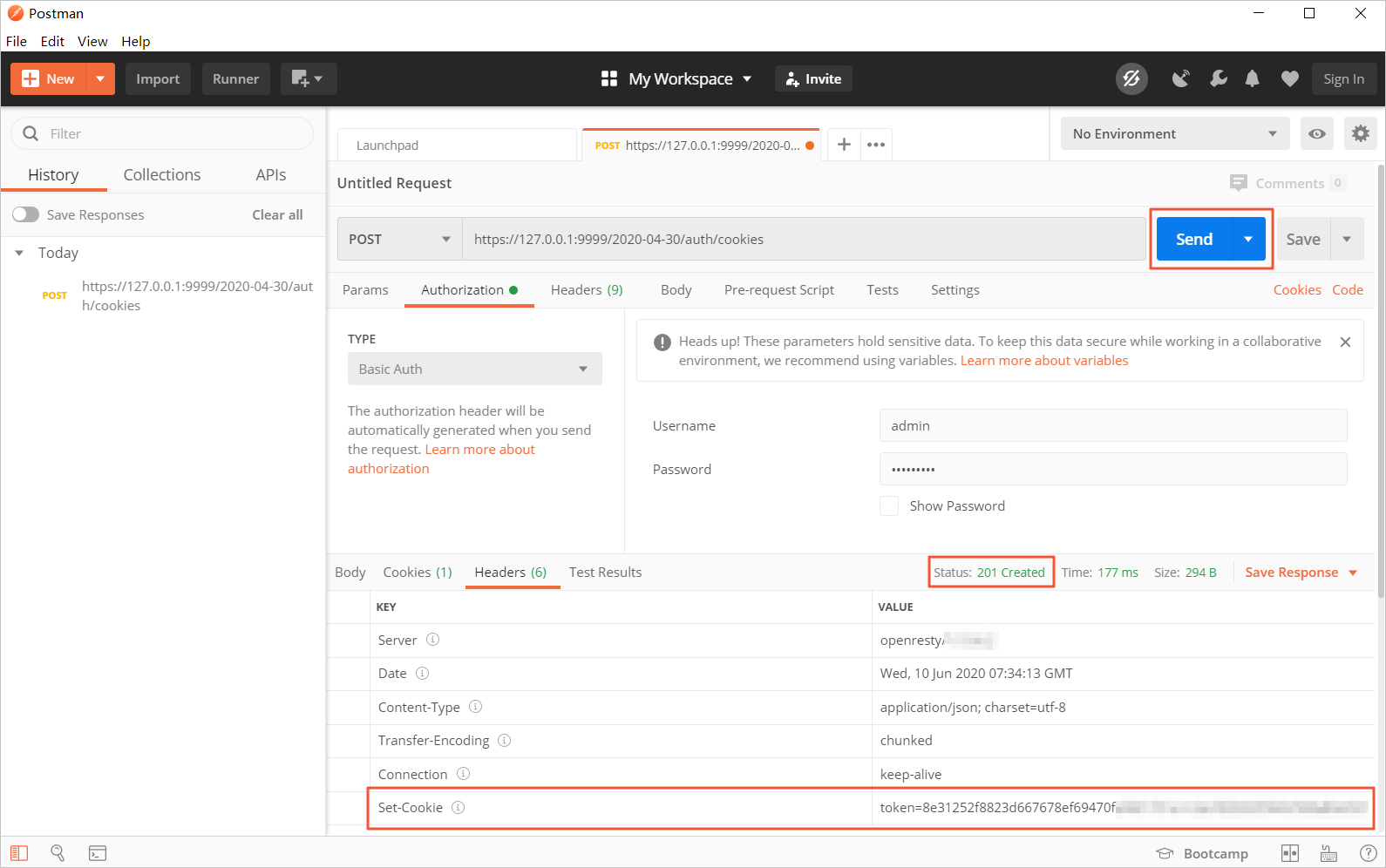
Task: Open the Save button dropdown arrow
Action: coord(1347,239)
